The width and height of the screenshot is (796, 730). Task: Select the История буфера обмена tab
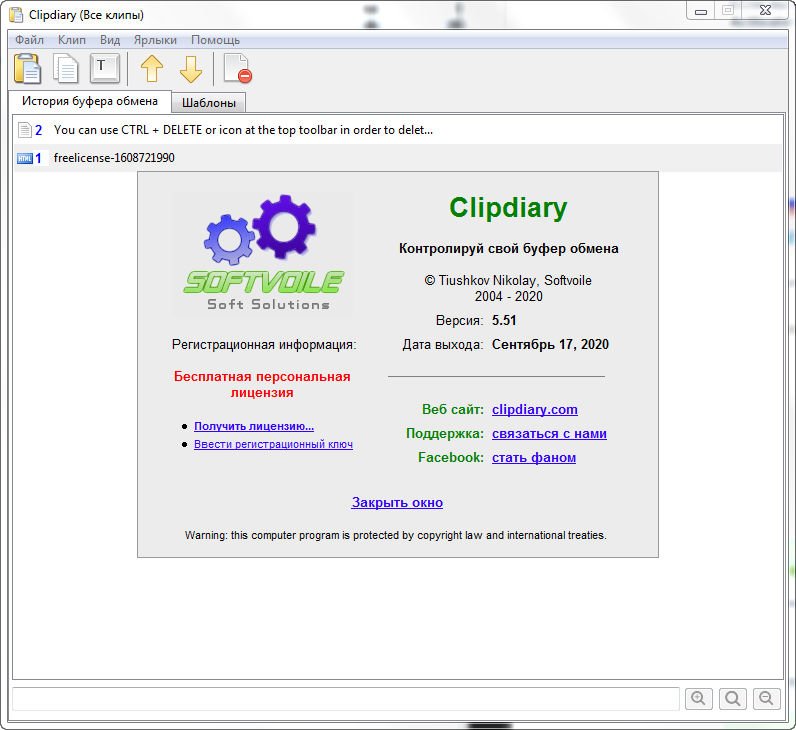pos(90,101)
